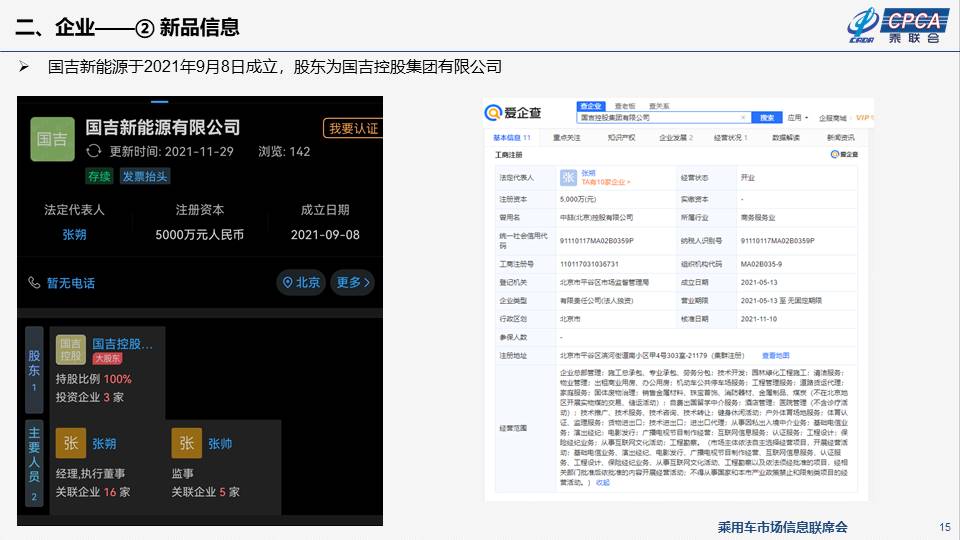Click the blue 搜索 button
Image resolution: width=960 pixels, height=540 pixels.
pyautogui.click(x=767, y=117)
